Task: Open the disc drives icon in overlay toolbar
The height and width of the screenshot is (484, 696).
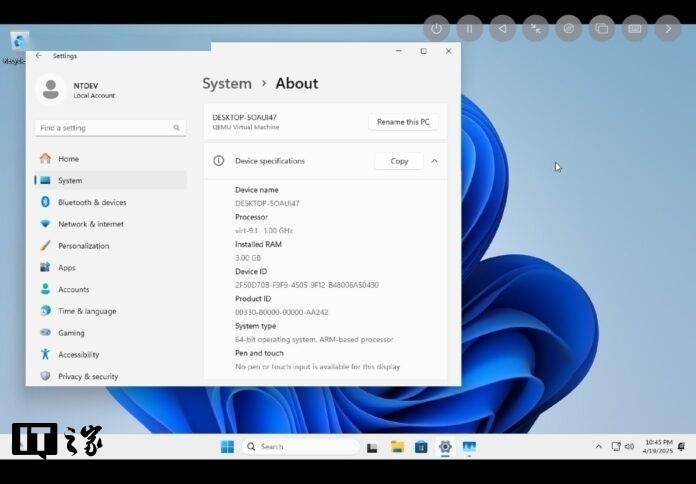Action: pyautogui.click(x=569, y=29)
